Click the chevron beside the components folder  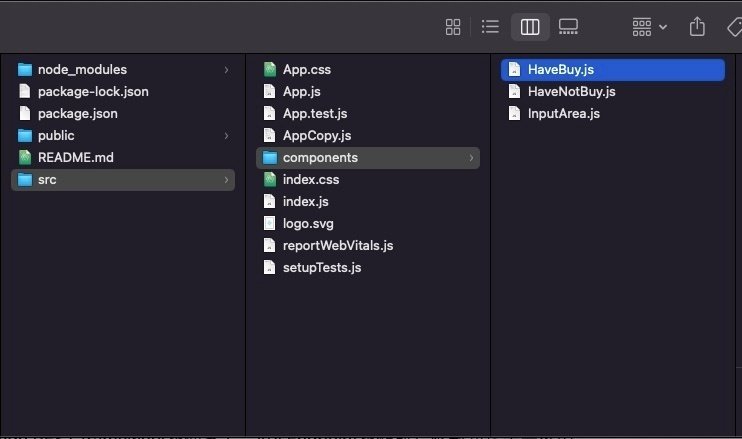click(471, 158)
